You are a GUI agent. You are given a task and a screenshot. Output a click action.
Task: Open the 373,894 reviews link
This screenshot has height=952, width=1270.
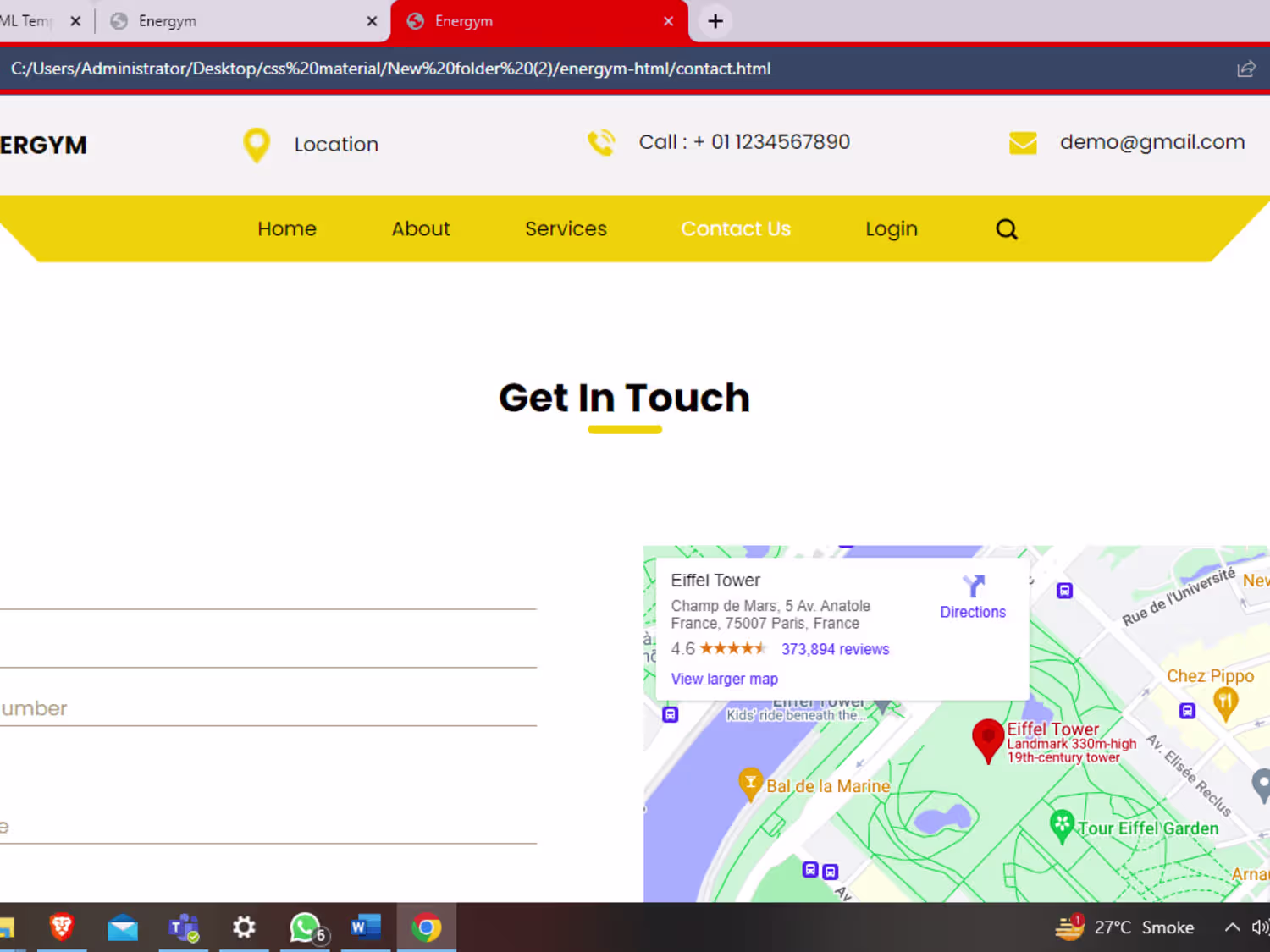coord(835,649)
